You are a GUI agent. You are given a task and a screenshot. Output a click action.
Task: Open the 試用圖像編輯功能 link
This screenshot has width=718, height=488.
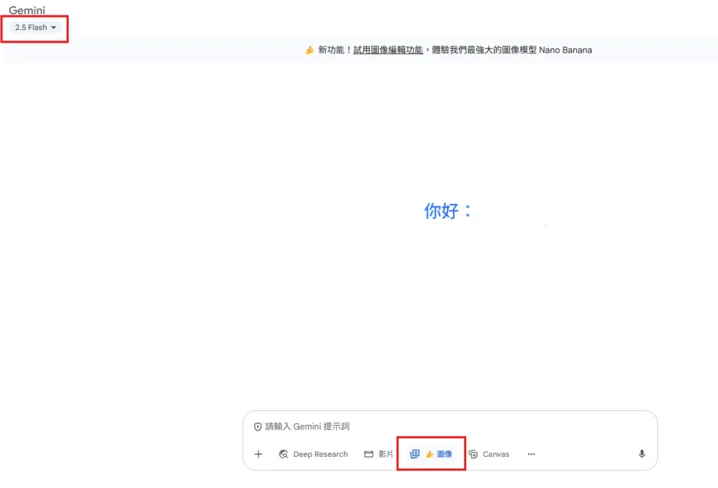pos(388,50)
